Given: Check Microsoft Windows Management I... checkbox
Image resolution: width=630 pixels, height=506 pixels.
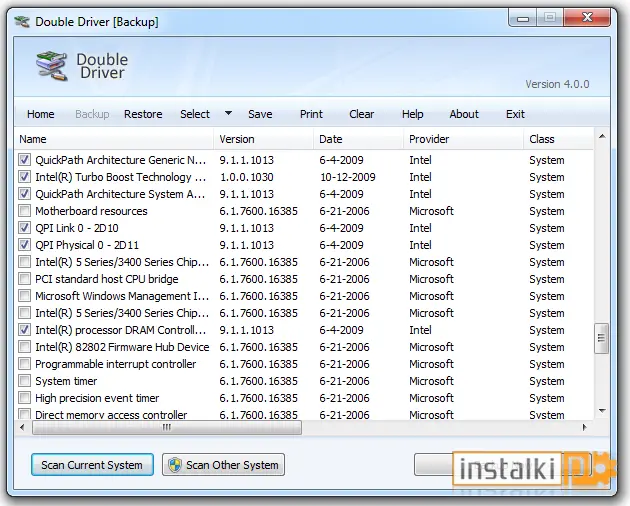Looking at the screenshot, I should tap(24, 296).
